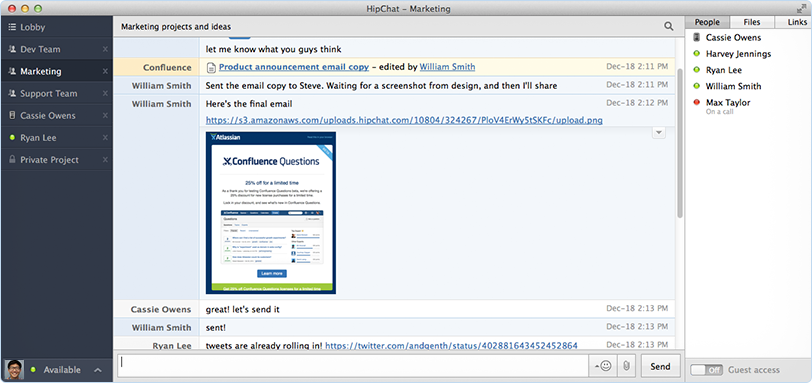
Task: Close the Support Team tab
Action: pos(105,94)
